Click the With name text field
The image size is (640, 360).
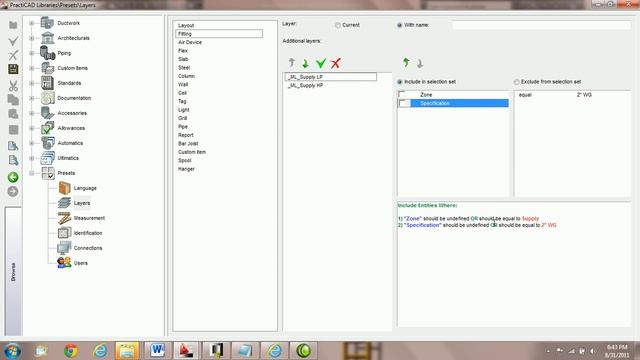pos(541,25)
